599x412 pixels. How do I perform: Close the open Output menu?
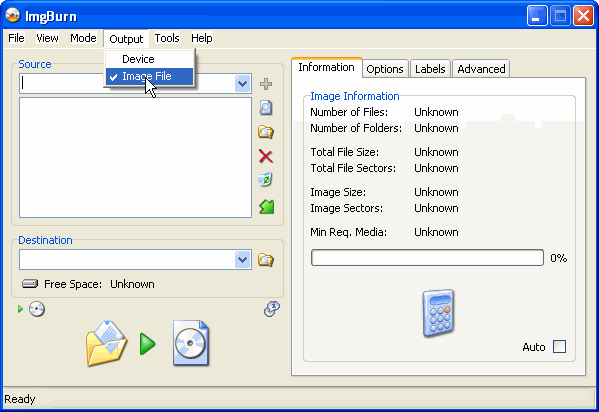pyautogui.click(x=126, y=39)
